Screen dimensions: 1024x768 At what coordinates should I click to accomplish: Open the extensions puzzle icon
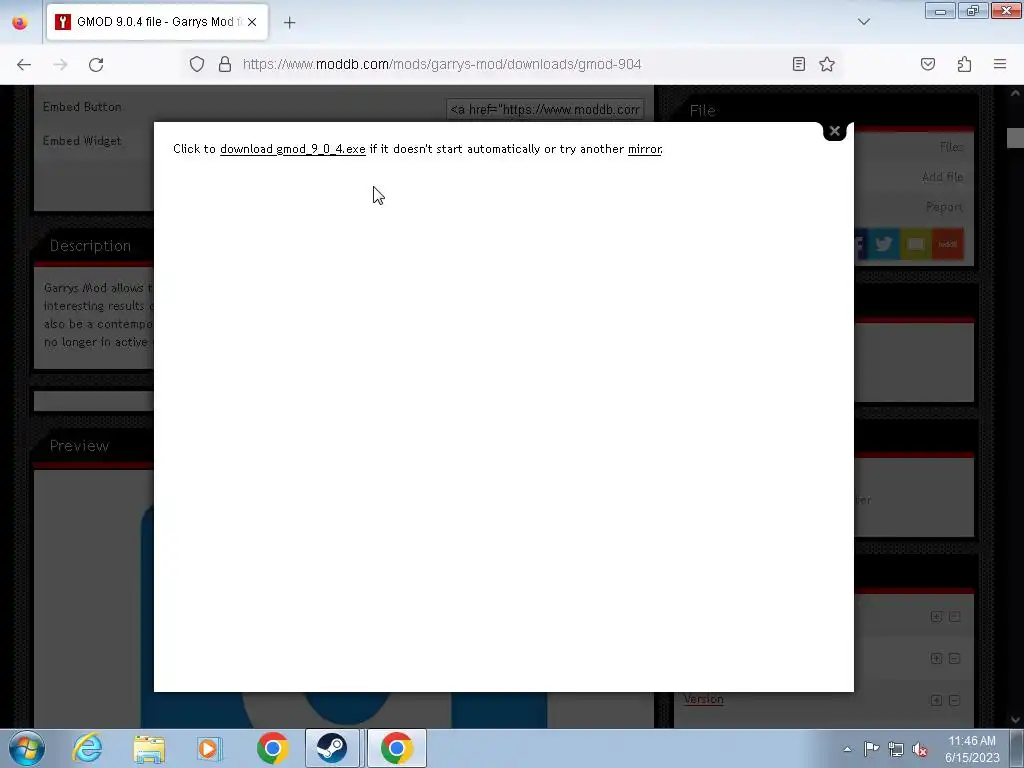tap(964, 64)
